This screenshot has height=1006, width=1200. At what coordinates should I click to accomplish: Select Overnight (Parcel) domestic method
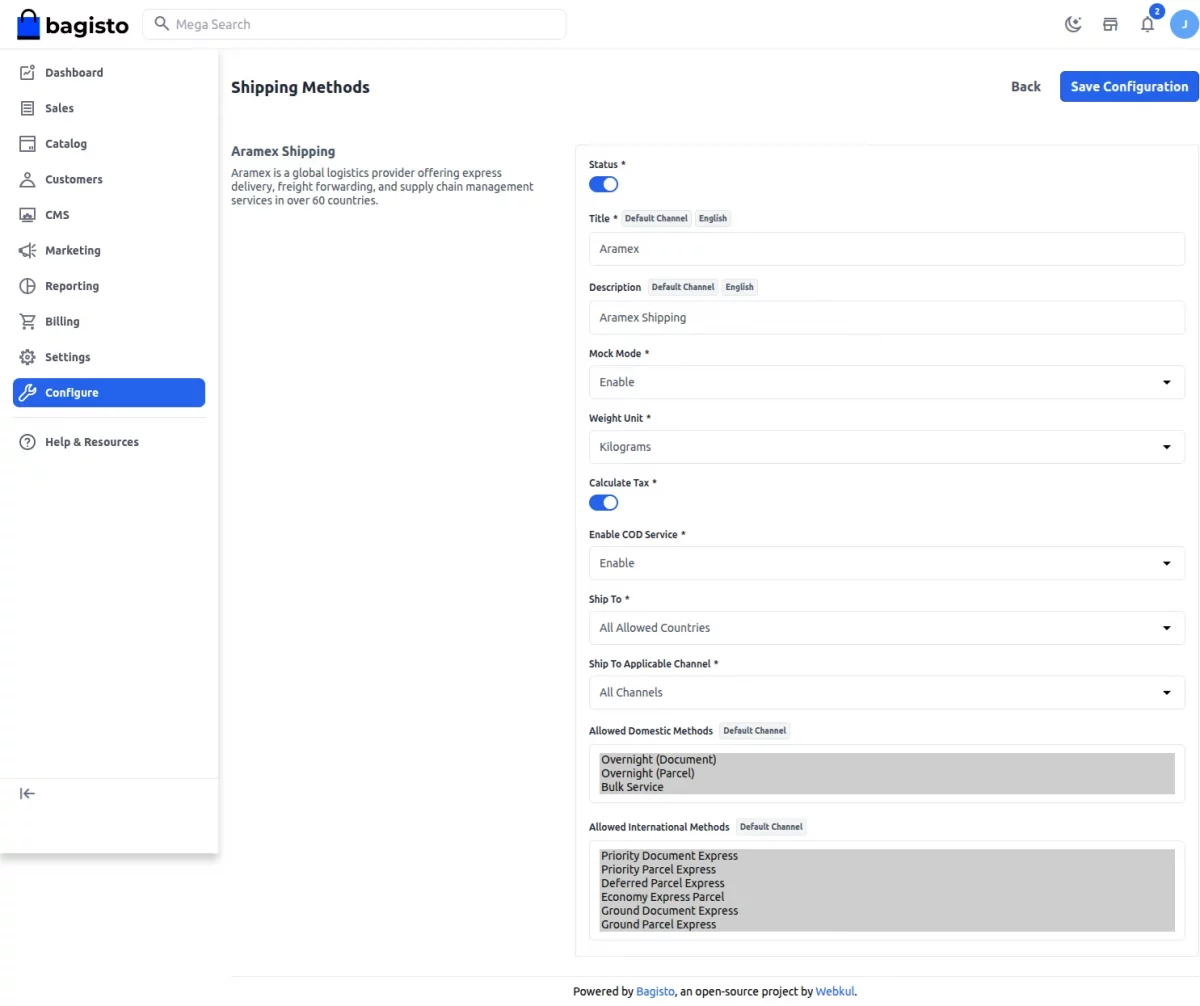pyautogui.click(x=887, y=773)
